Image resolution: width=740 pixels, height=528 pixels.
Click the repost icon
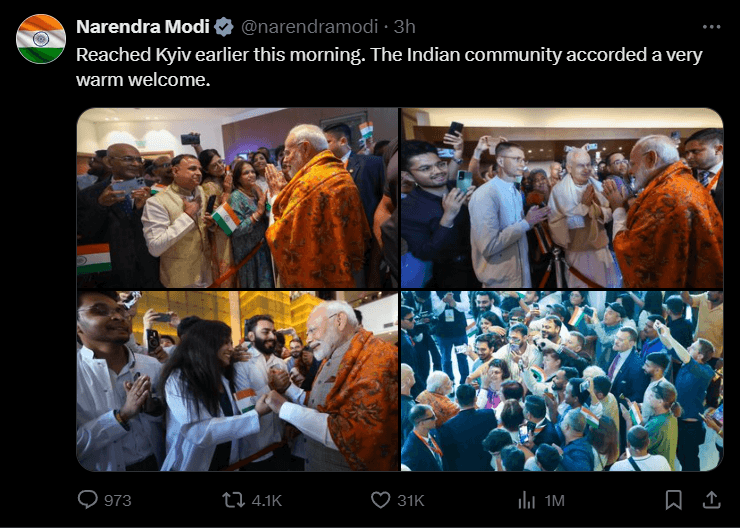click(234, 499)
